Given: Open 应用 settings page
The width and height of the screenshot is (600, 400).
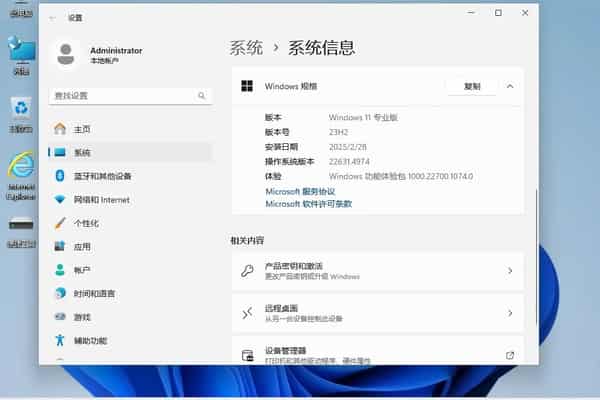Looking at the screenshot, I should coord(130,247).
